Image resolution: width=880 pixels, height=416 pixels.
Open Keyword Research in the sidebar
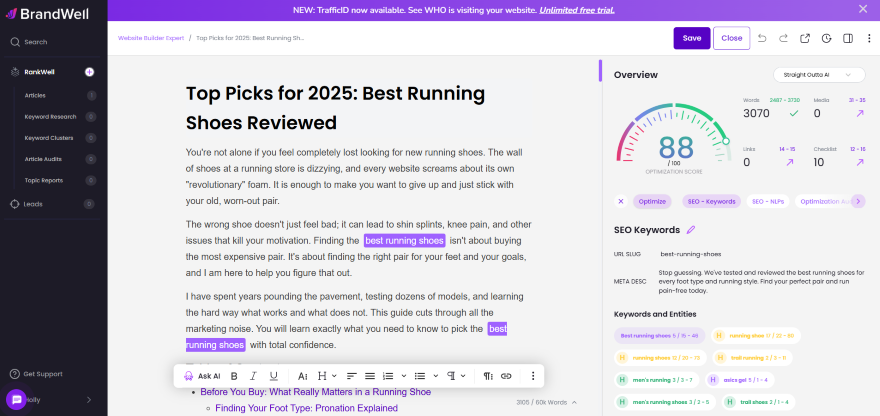[50, 117]
